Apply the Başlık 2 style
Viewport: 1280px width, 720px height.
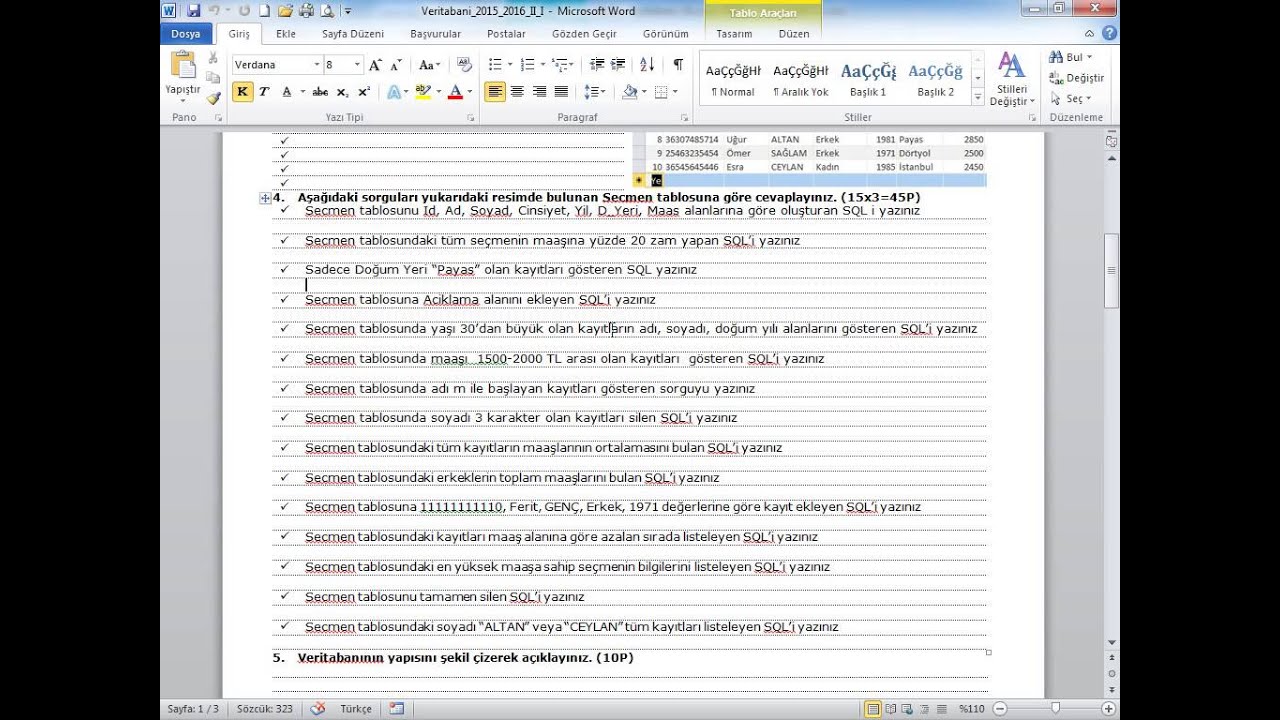(935, 78)
